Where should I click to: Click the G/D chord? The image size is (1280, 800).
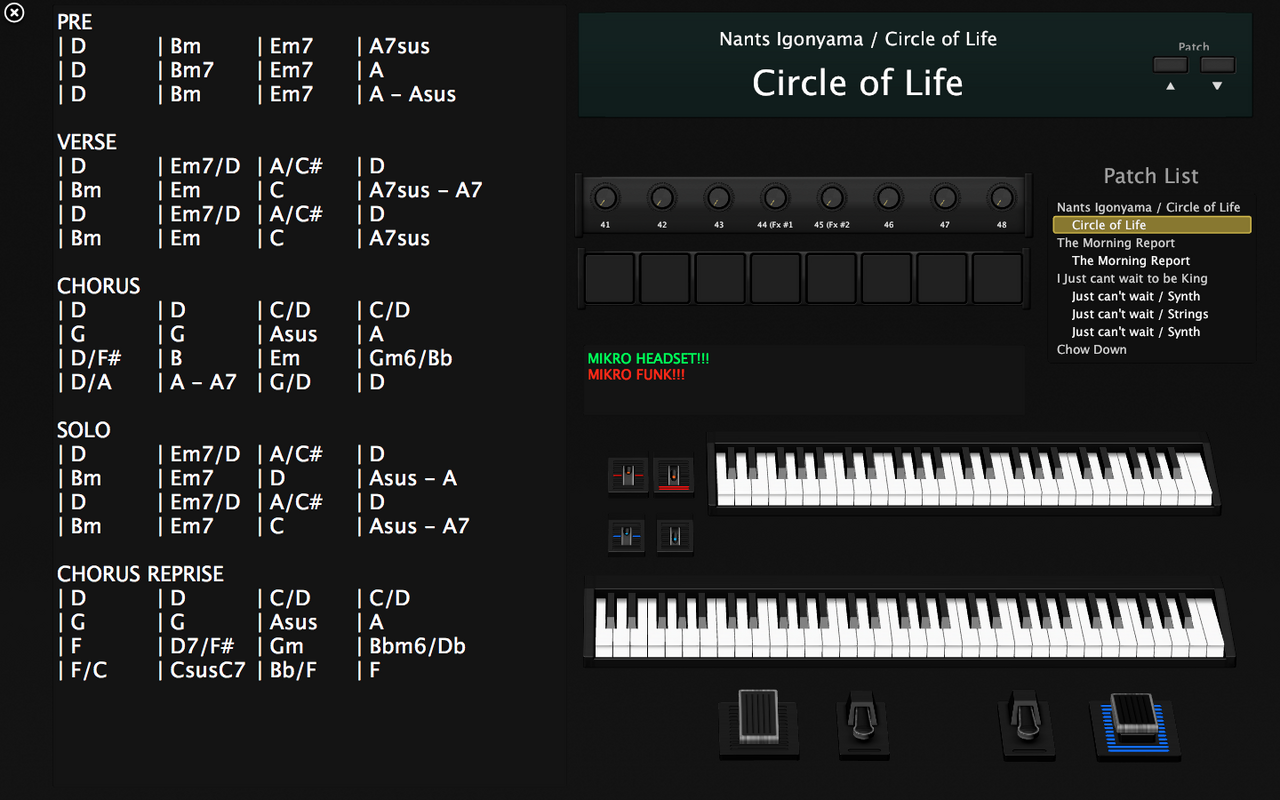[x=290, y=382]
